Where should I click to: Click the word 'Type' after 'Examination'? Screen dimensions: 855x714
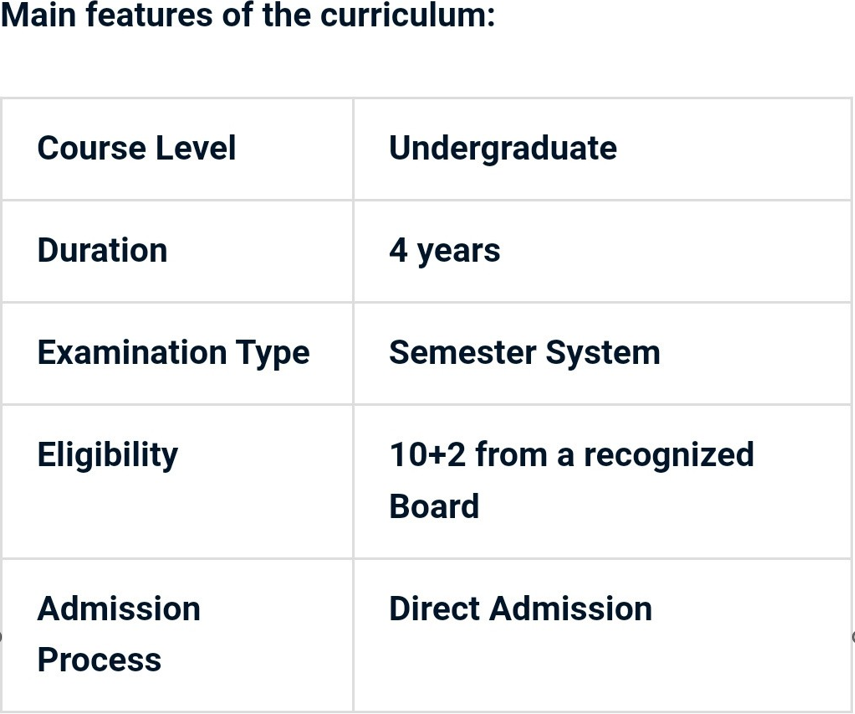273,352
